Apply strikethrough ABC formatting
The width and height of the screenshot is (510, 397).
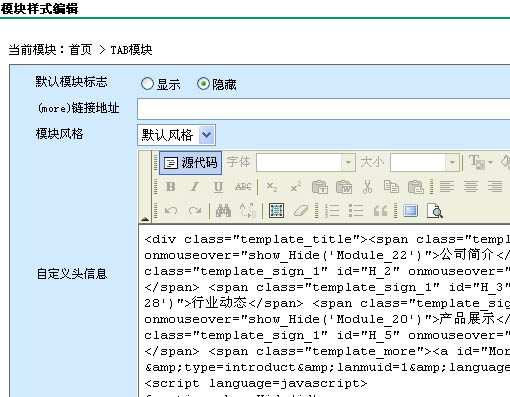pos(243,187)
